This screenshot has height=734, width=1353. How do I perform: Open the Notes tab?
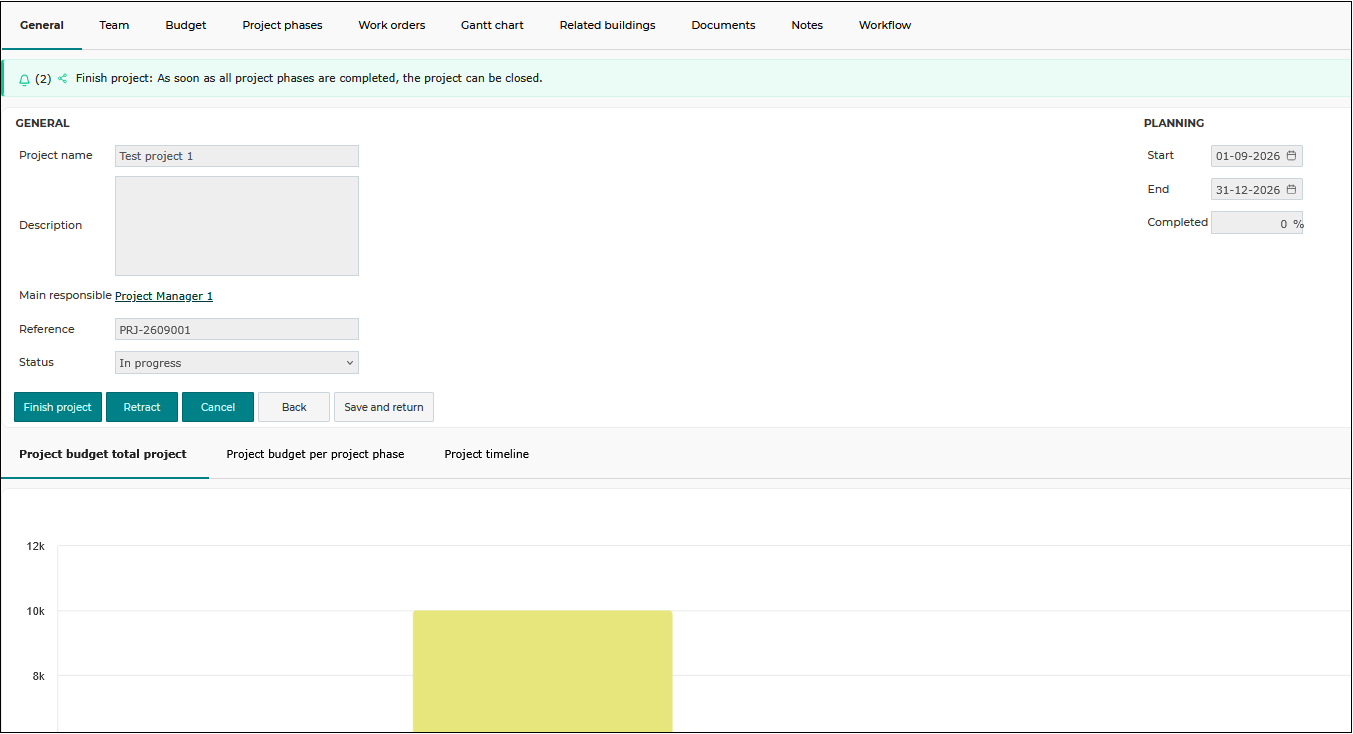[807, 25]
